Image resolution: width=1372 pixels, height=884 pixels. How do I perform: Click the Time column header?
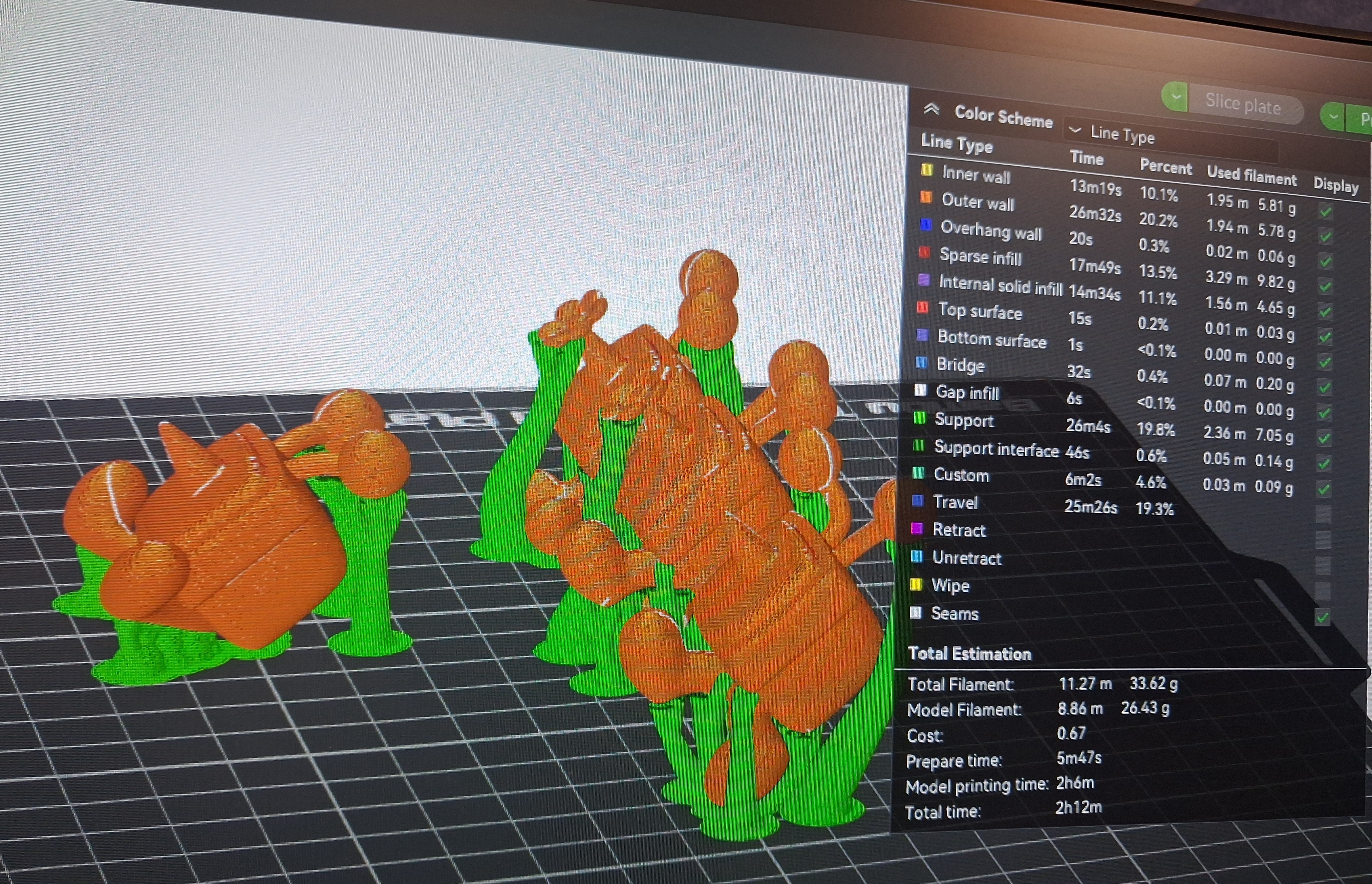coord(1087,158)
